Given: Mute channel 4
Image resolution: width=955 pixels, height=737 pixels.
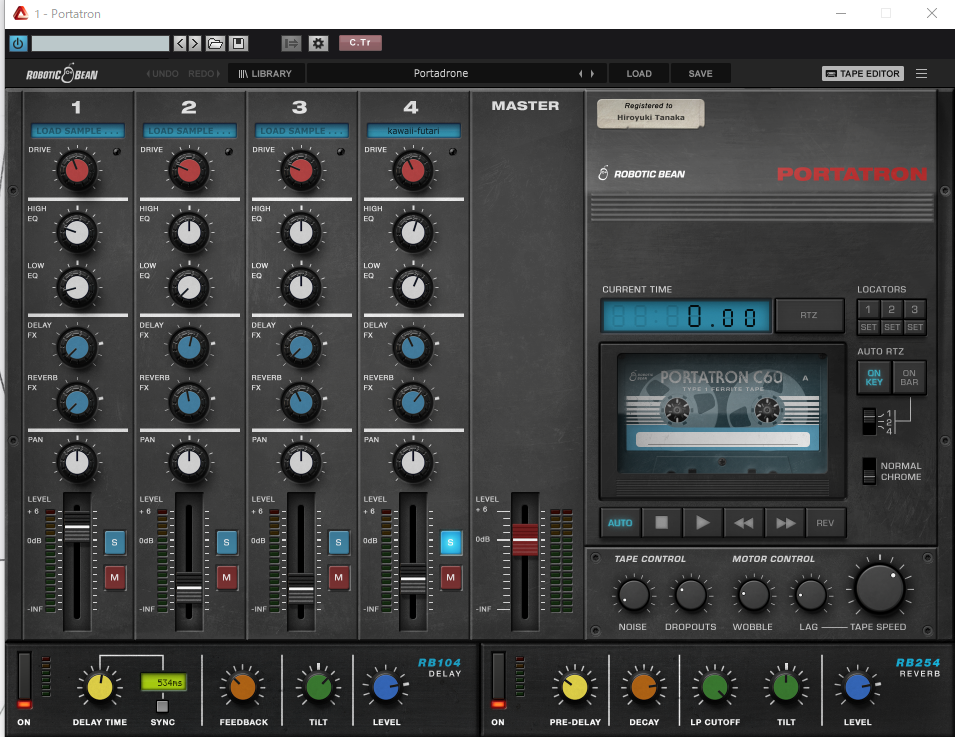Looking at the screenshot, I should tap(451, 577).
